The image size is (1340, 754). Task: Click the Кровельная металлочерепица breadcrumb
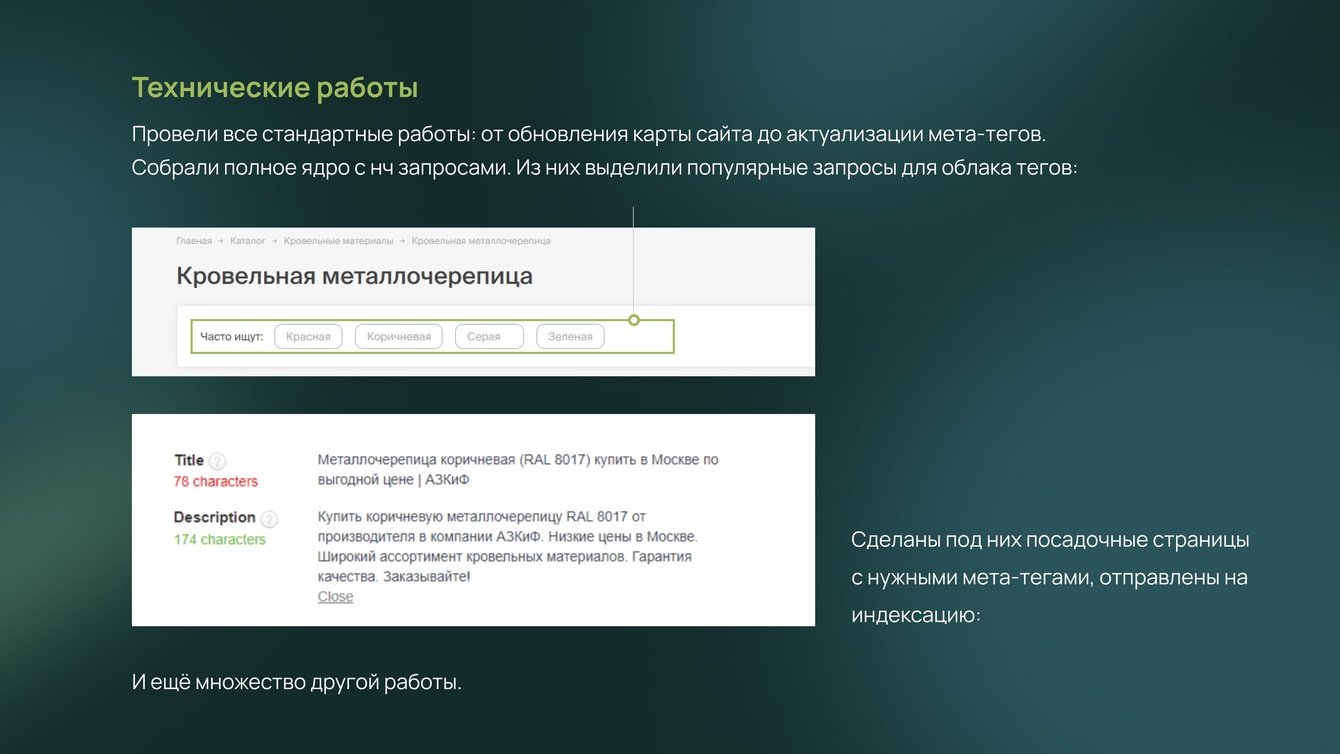[481, 241]
